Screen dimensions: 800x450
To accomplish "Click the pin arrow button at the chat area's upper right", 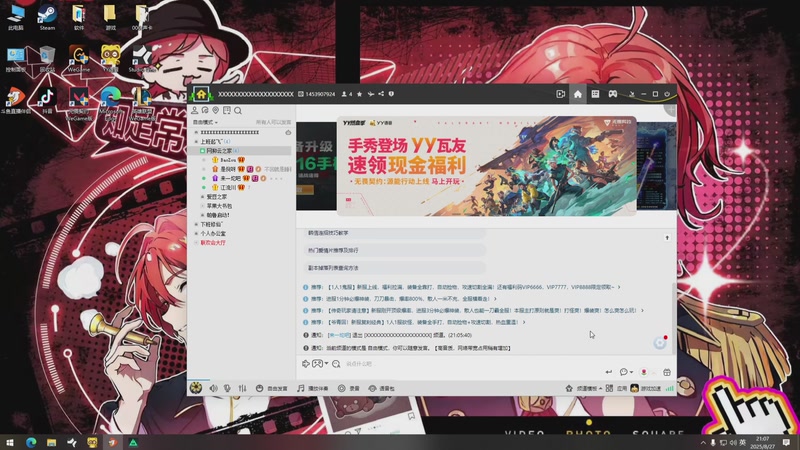I will [x=667, y=238].
